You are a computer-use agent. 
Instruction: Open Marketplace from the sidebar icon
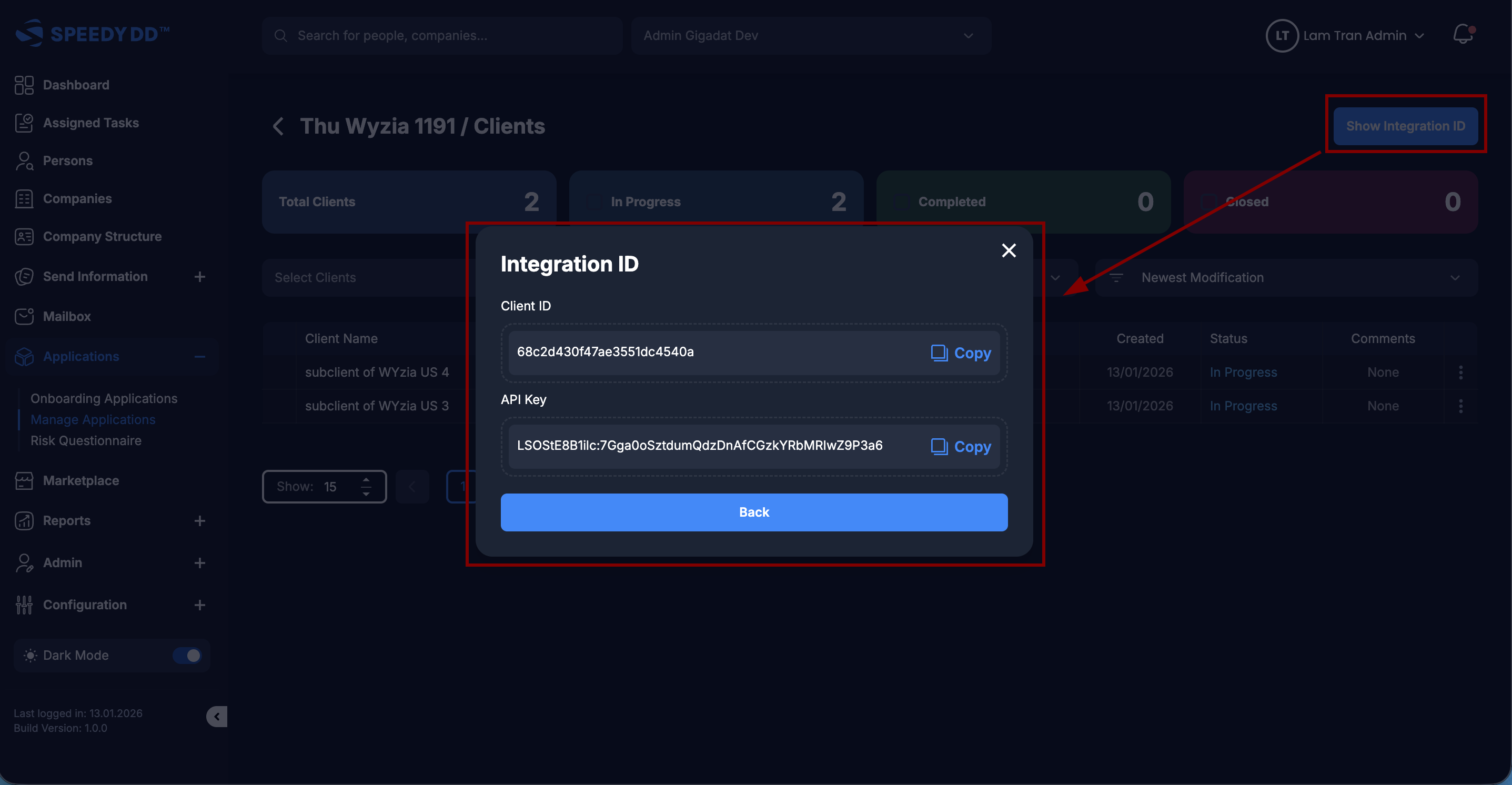pyautogui.click(x=24, y=481)
